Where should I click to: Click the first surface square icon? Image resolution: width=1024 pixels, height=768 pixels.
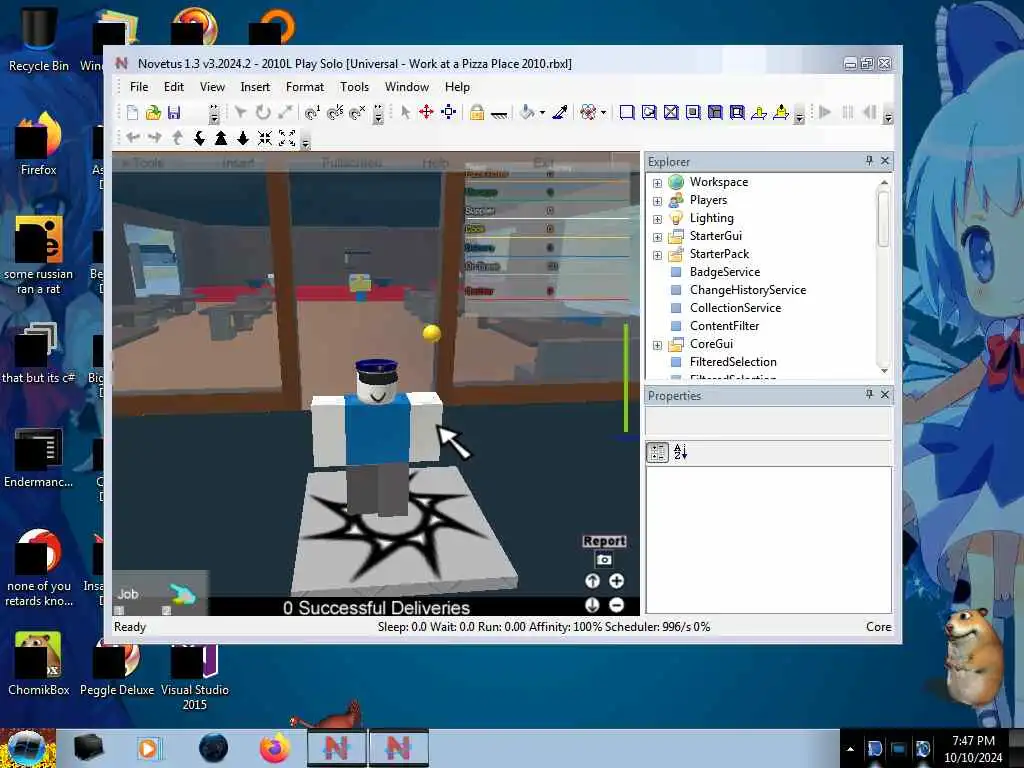click(x=627, y=112)
